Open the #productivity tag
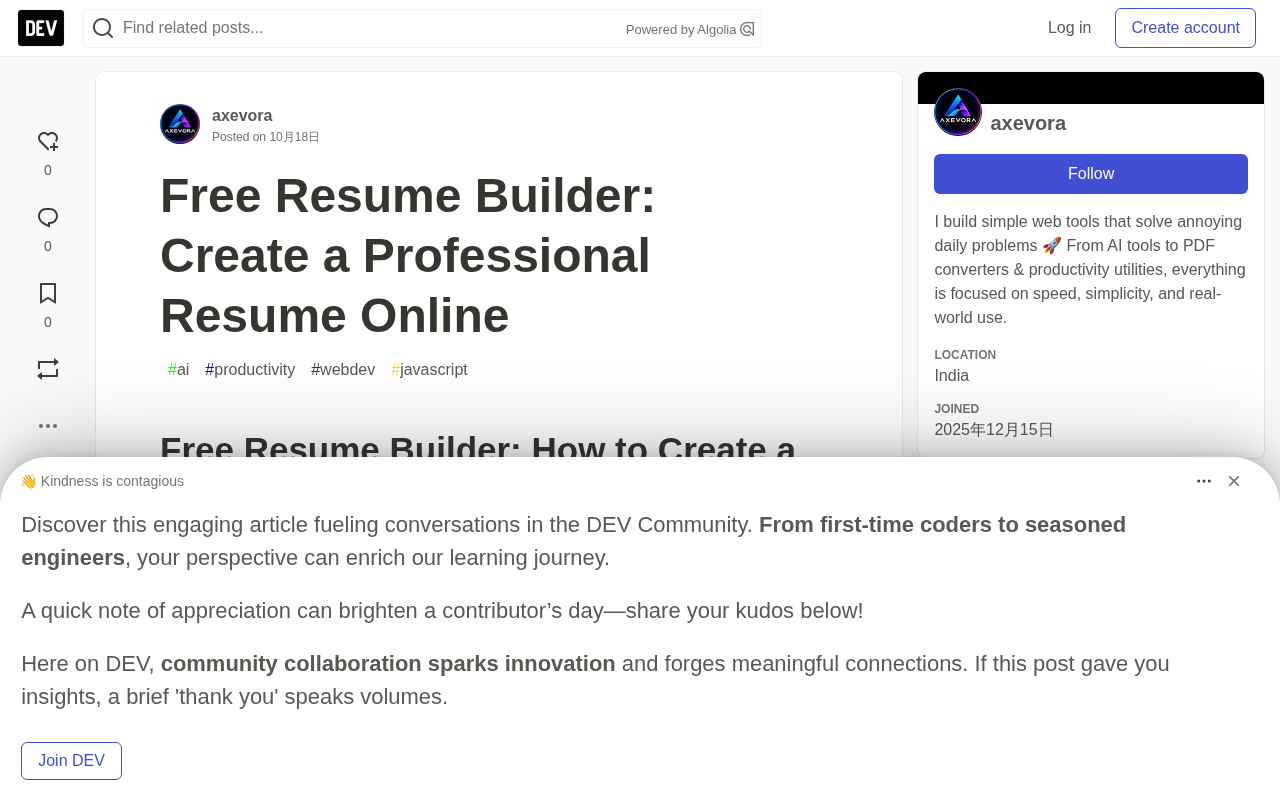The width and height of the screenshot is (1280, 800). point(250,370)
